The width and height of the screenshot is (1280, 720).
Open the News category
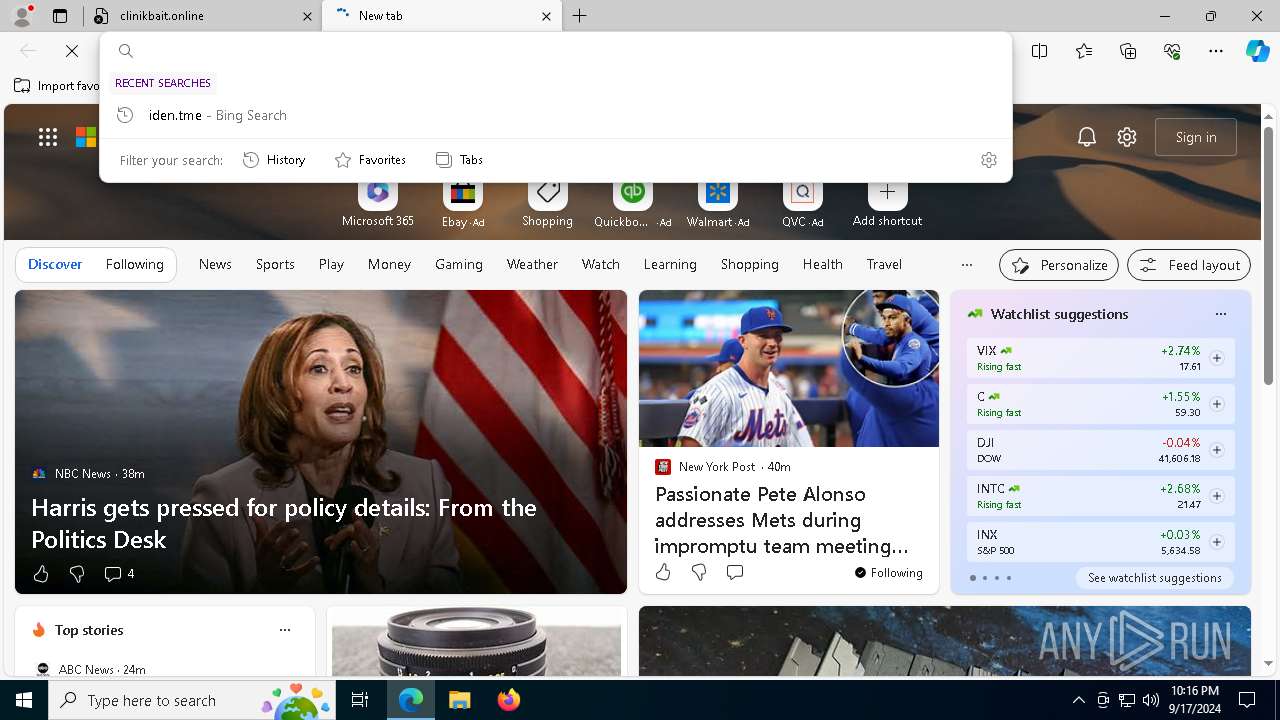coord(215,264)
